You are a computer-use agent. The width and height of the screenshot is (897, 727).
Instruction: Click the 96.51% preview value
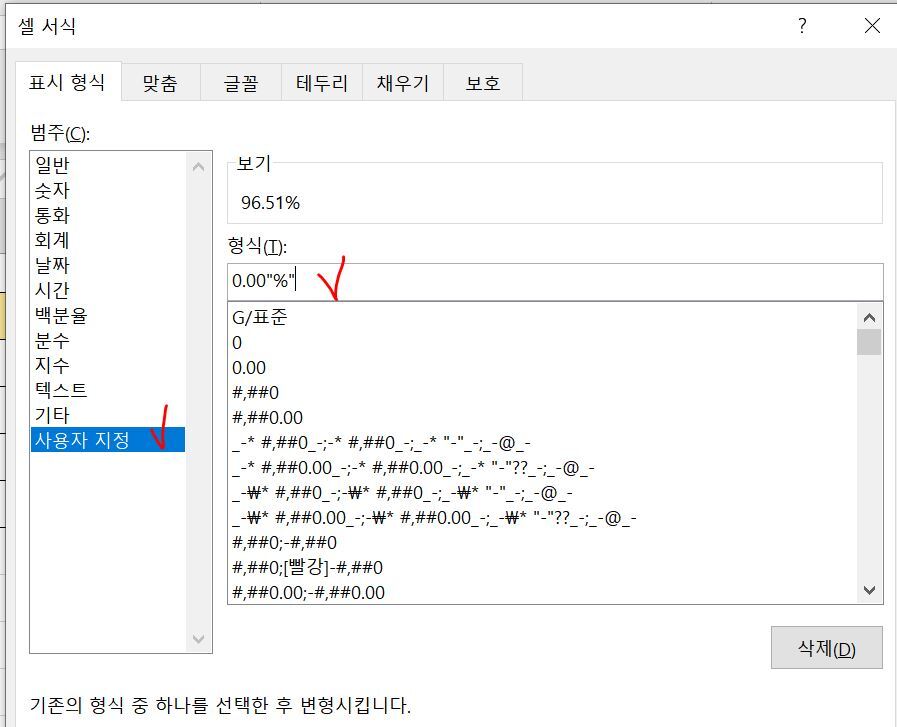(x=270, y=203)
